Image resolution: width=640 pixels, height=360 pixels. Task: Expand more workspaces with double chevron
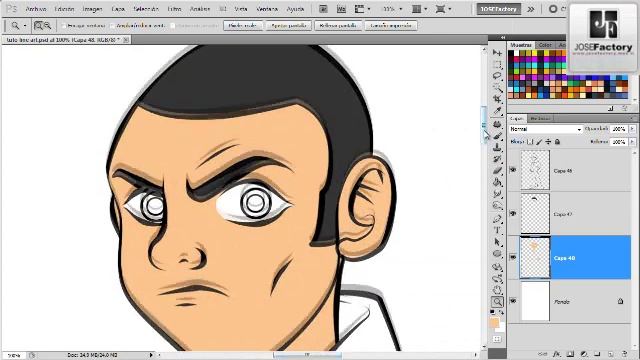[x=531, y=9]
